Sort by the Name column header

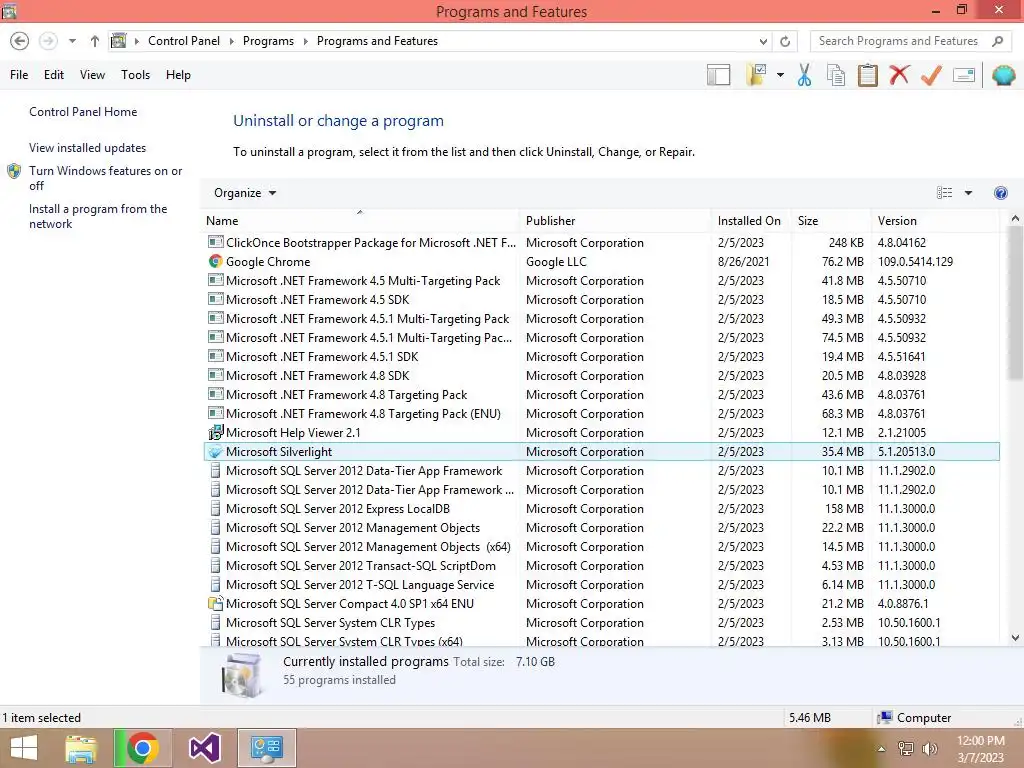[x=359, y=221]
